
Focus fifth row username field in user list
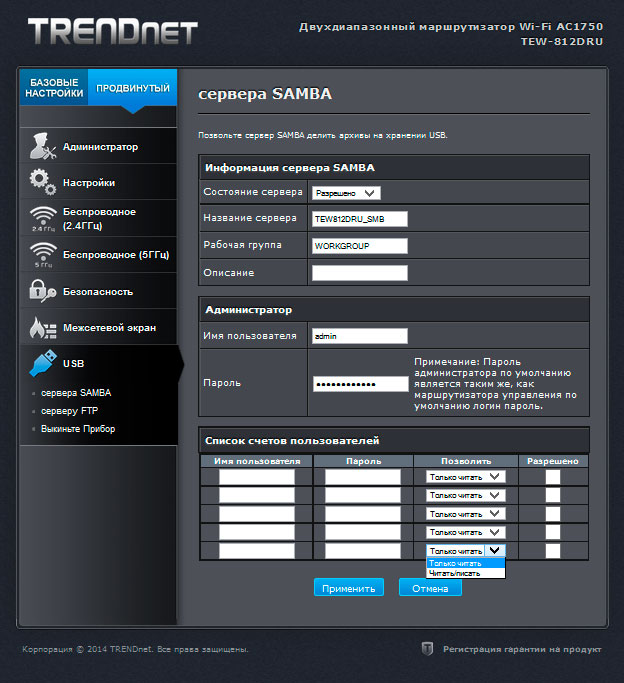pyautogui.click(x=256, y=551)
